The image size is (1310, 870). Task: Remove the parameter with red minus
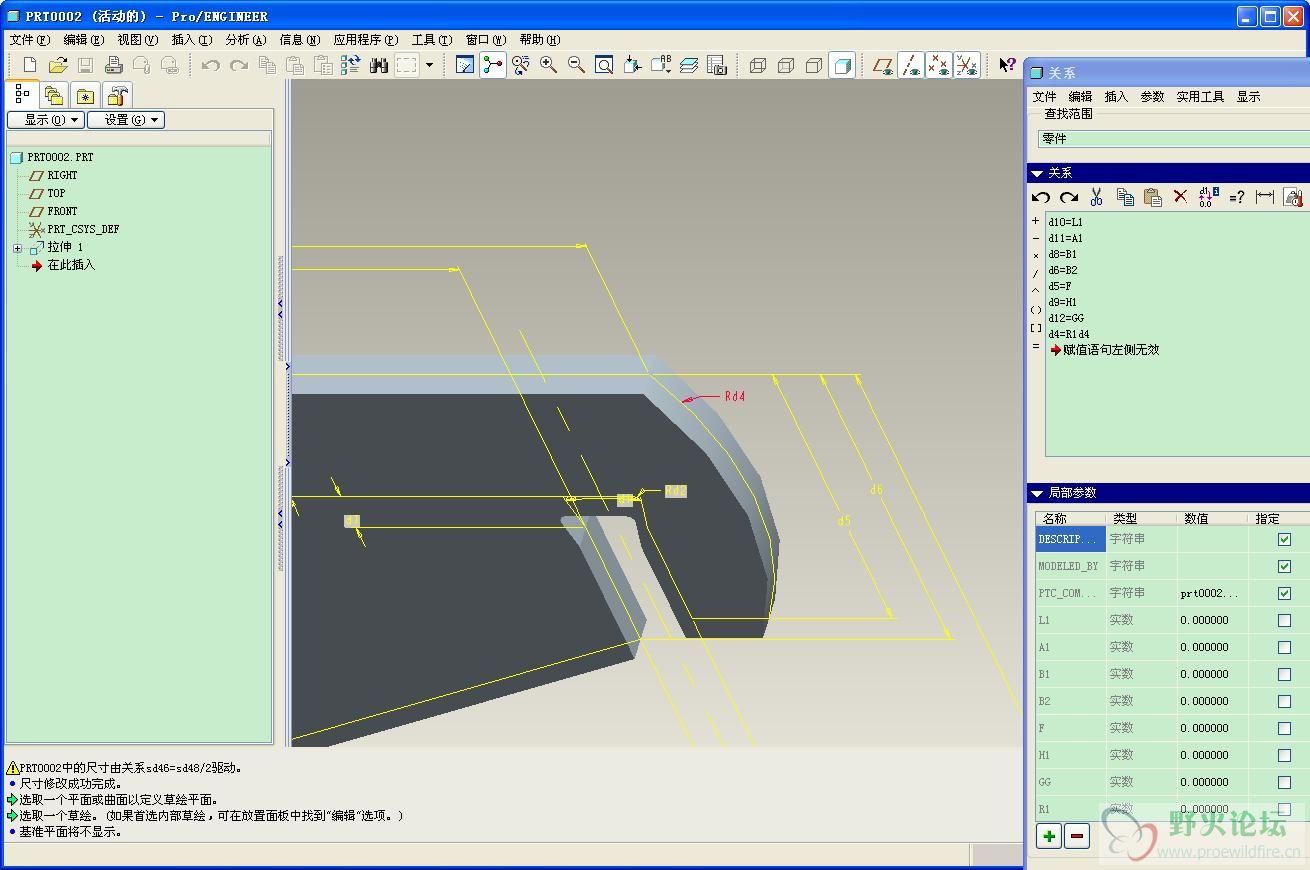pyautogui.click(x=1077, y=837)
